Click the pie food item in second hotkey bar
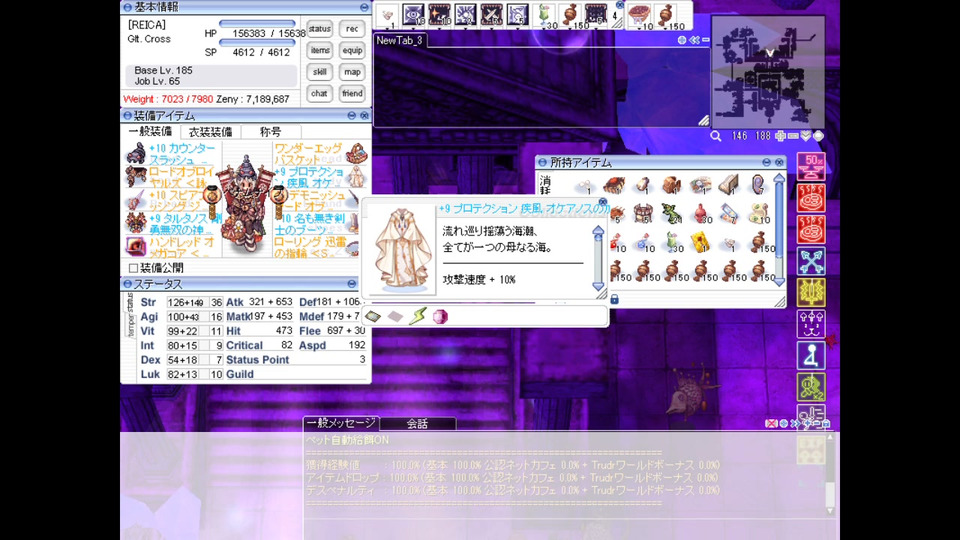 click(x=639, y=14)
